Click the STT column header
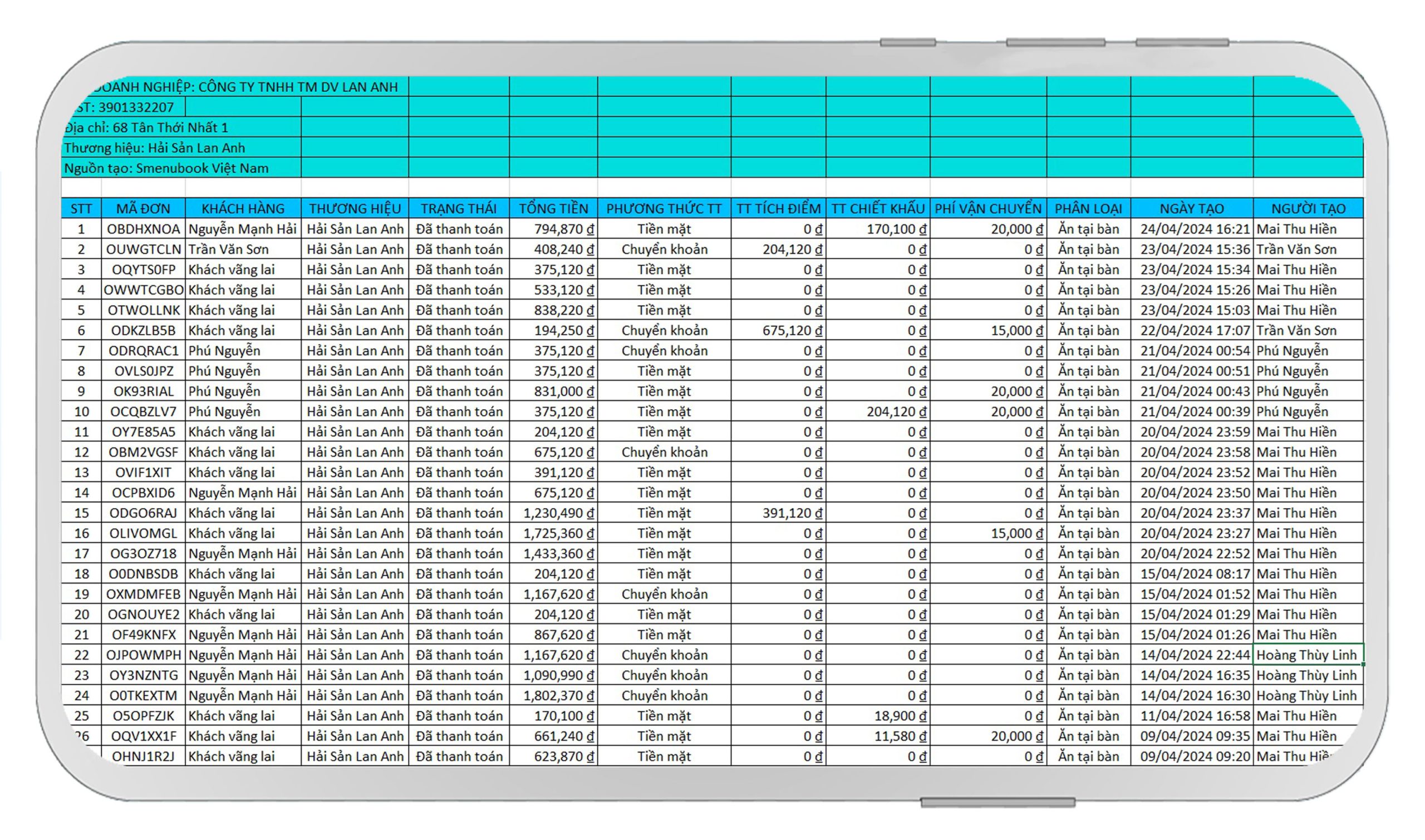 pos(81,208)
